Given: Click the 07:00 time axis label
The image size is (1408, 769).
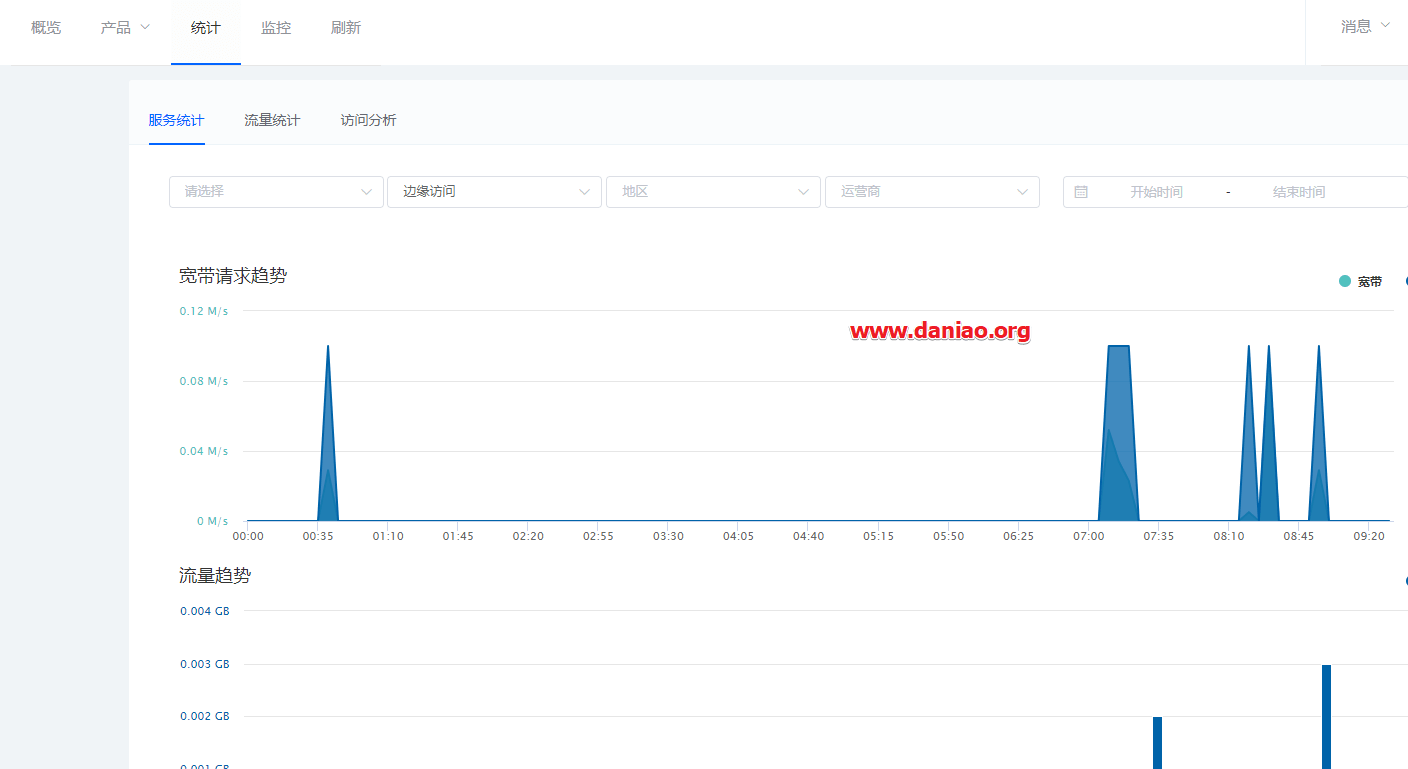Looking at the screenshot, I should click(x=1089, y=537).
